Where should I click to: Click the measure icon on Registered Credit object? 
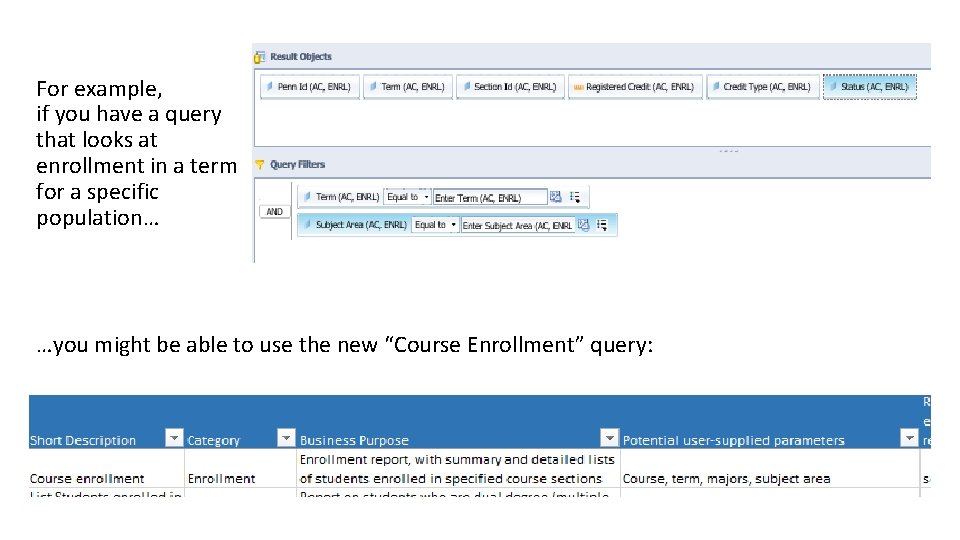point(578,87)
